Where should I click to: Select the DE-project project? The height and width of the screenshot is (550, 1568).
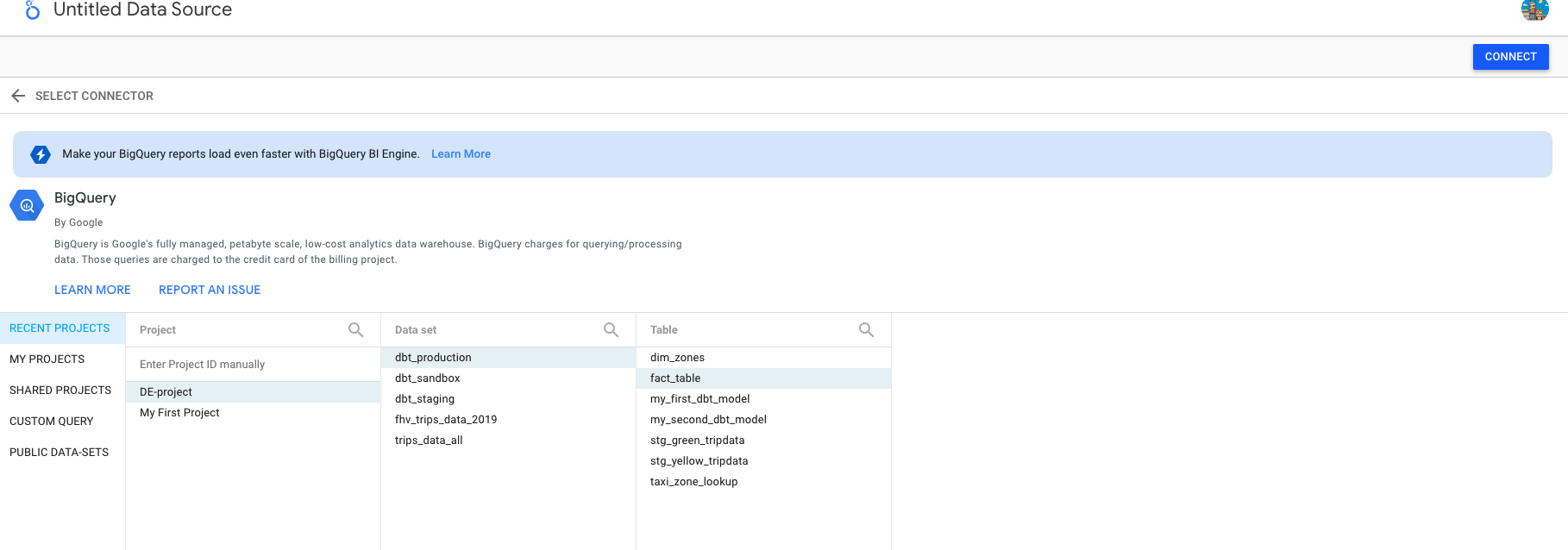click(x=253, y=392)
